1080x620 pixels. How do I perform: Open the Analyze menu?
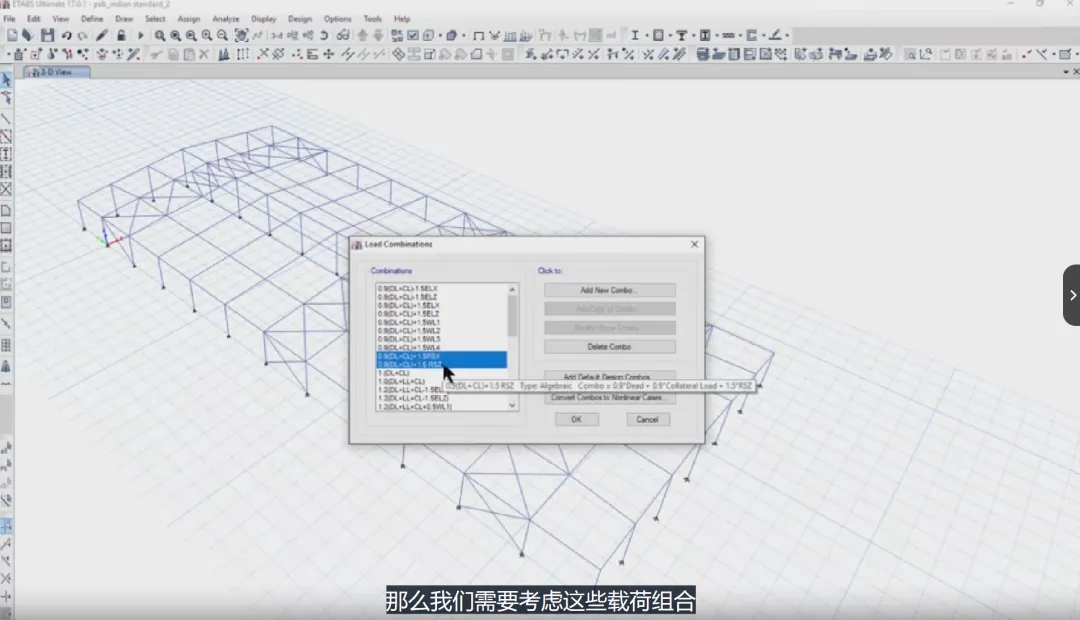[226, 19]
